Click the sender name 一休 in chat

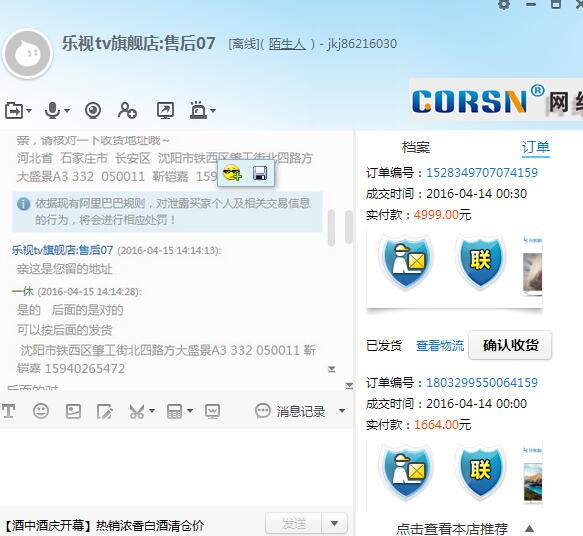pos(23,291)
